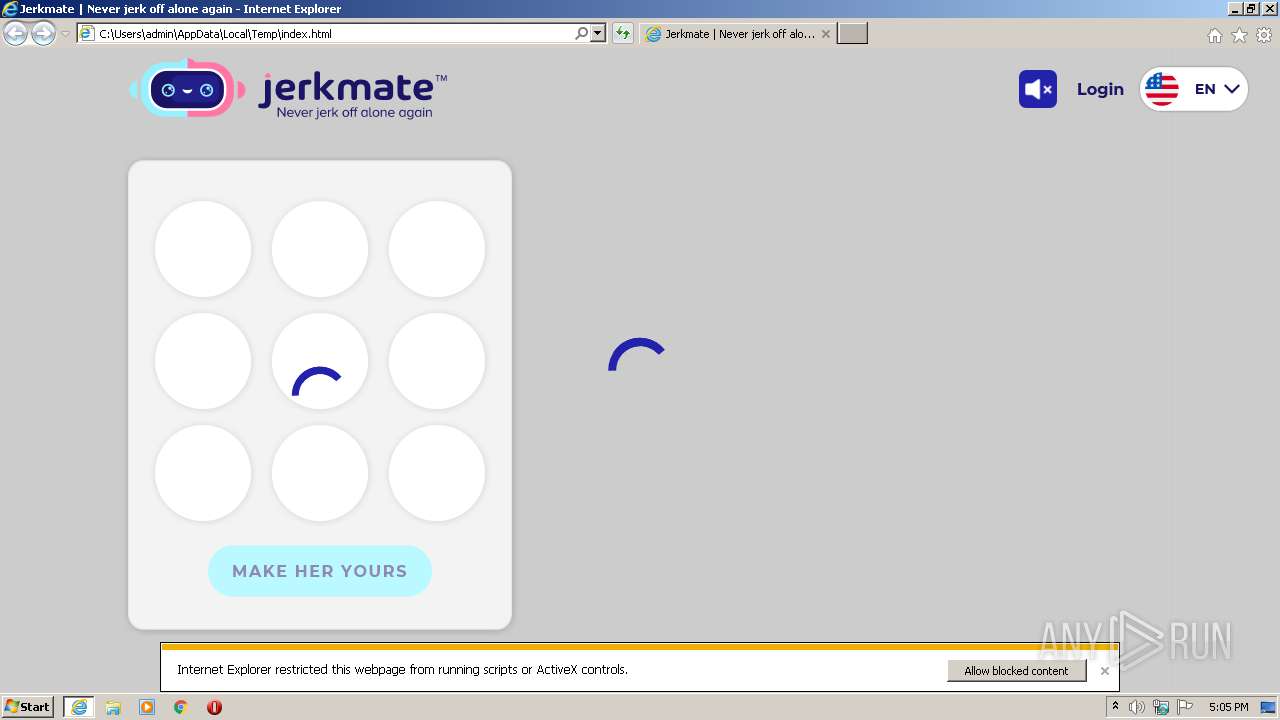The image size is (1280, 720).
Task: Go forward with IE forward arrow
Action: (x=43, y=33)
